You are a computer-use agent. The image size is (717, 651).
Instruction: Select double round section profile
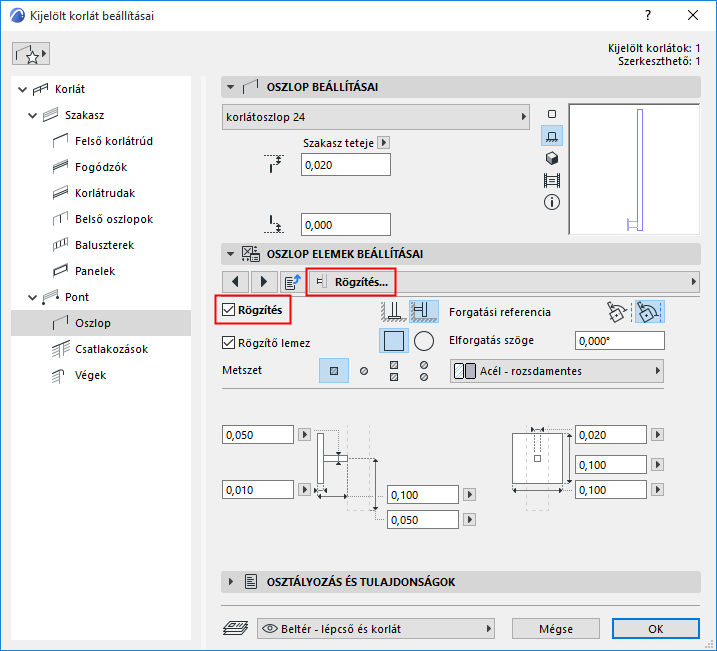pyautogui.click(x=424, y=371)
